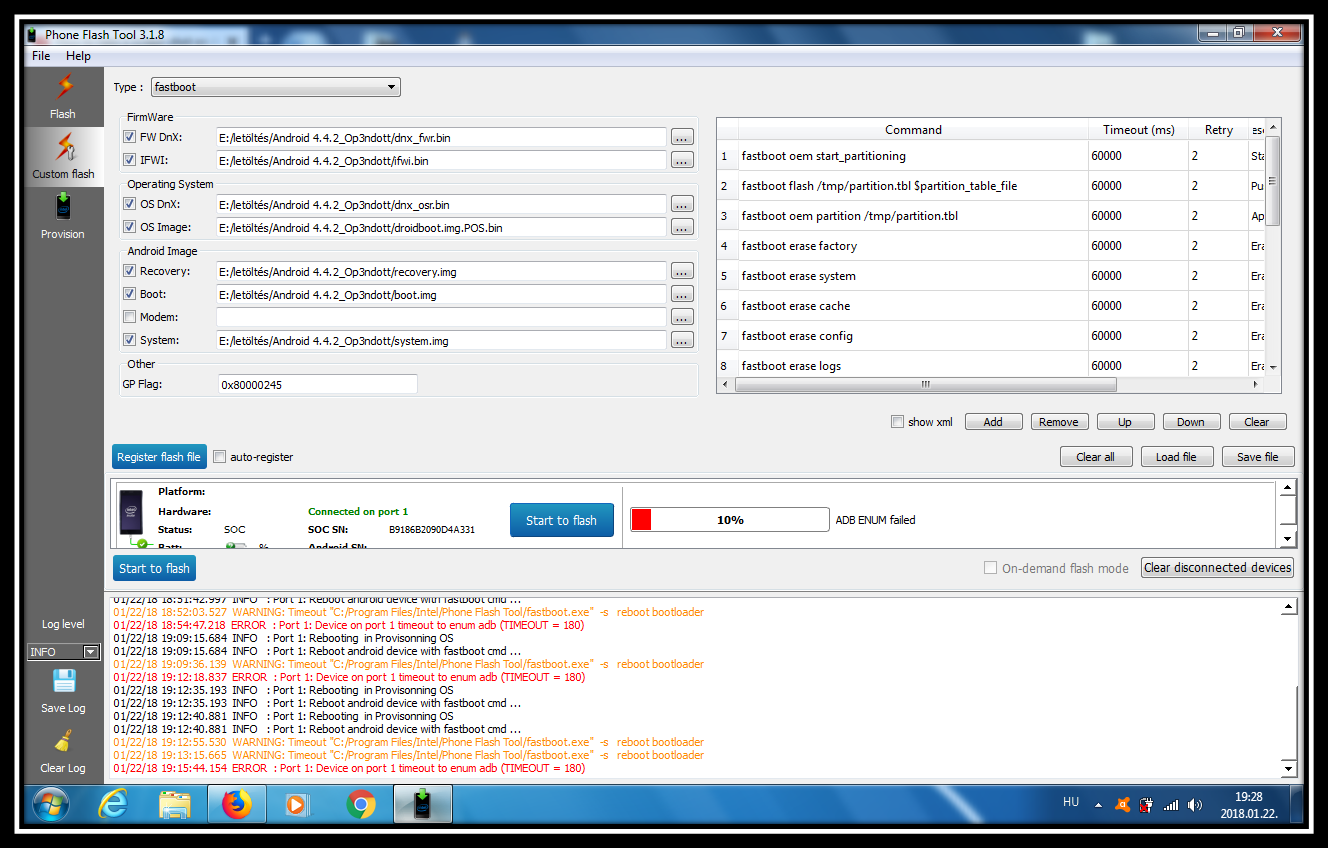Click the log panel down scroll arrow

[x=1288, y=769]
